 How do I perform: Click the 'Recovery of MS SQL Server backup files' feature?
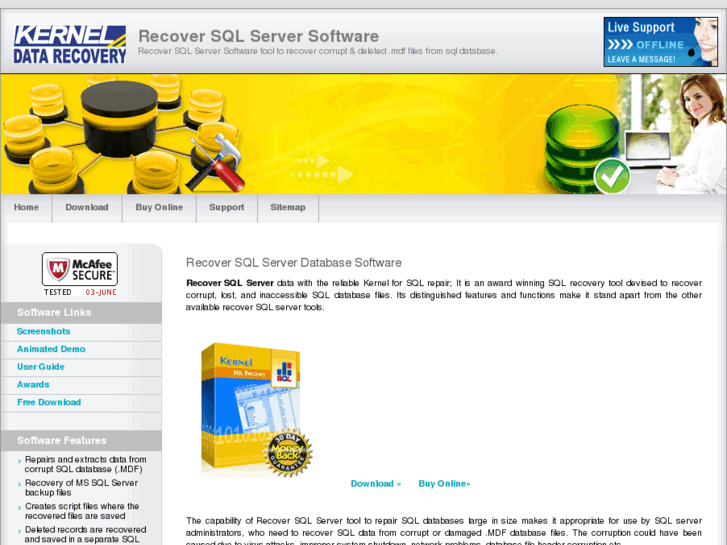(82, 487)
